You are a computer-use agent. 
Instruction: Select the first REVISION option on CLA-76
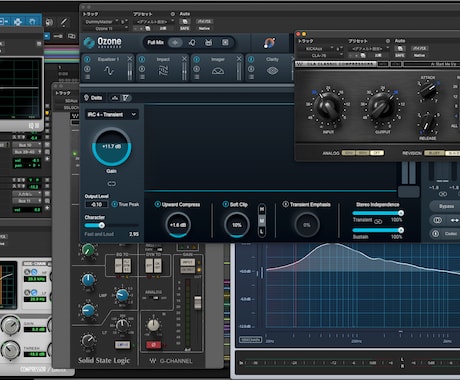point(434,153)
